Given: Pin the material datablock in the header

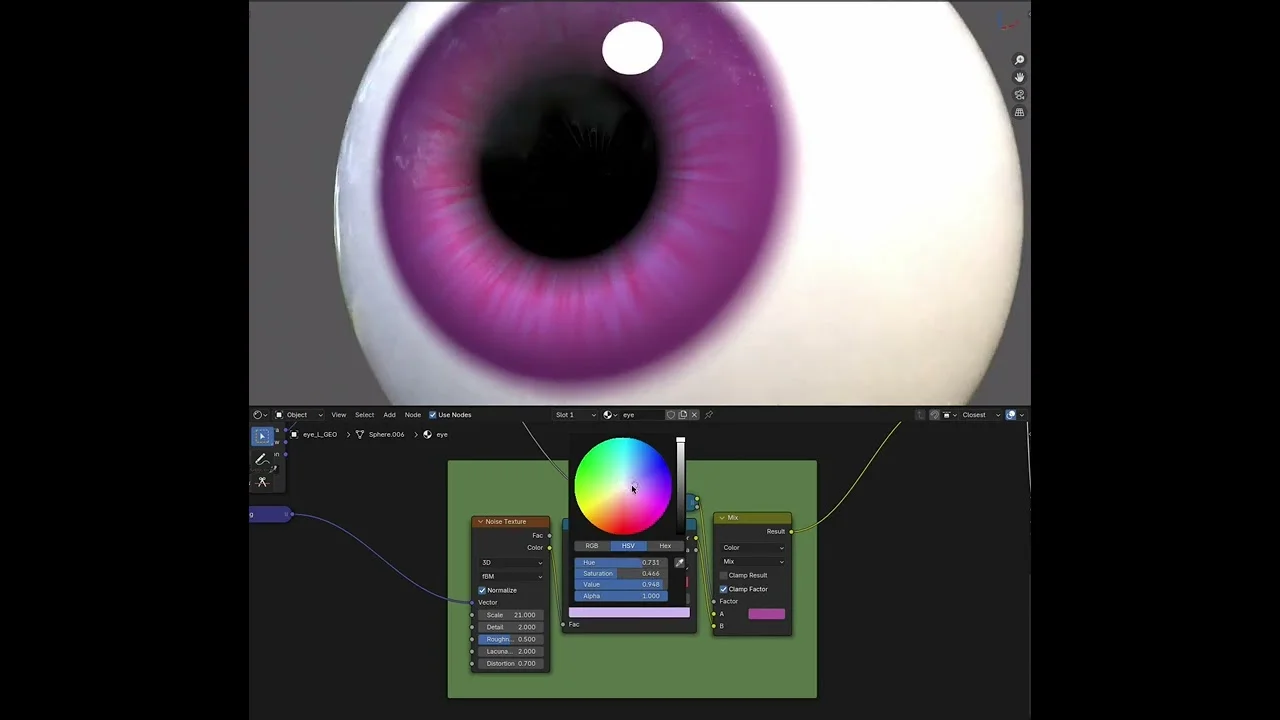Looking at the screenshot, I should click(x=709, y=415).
